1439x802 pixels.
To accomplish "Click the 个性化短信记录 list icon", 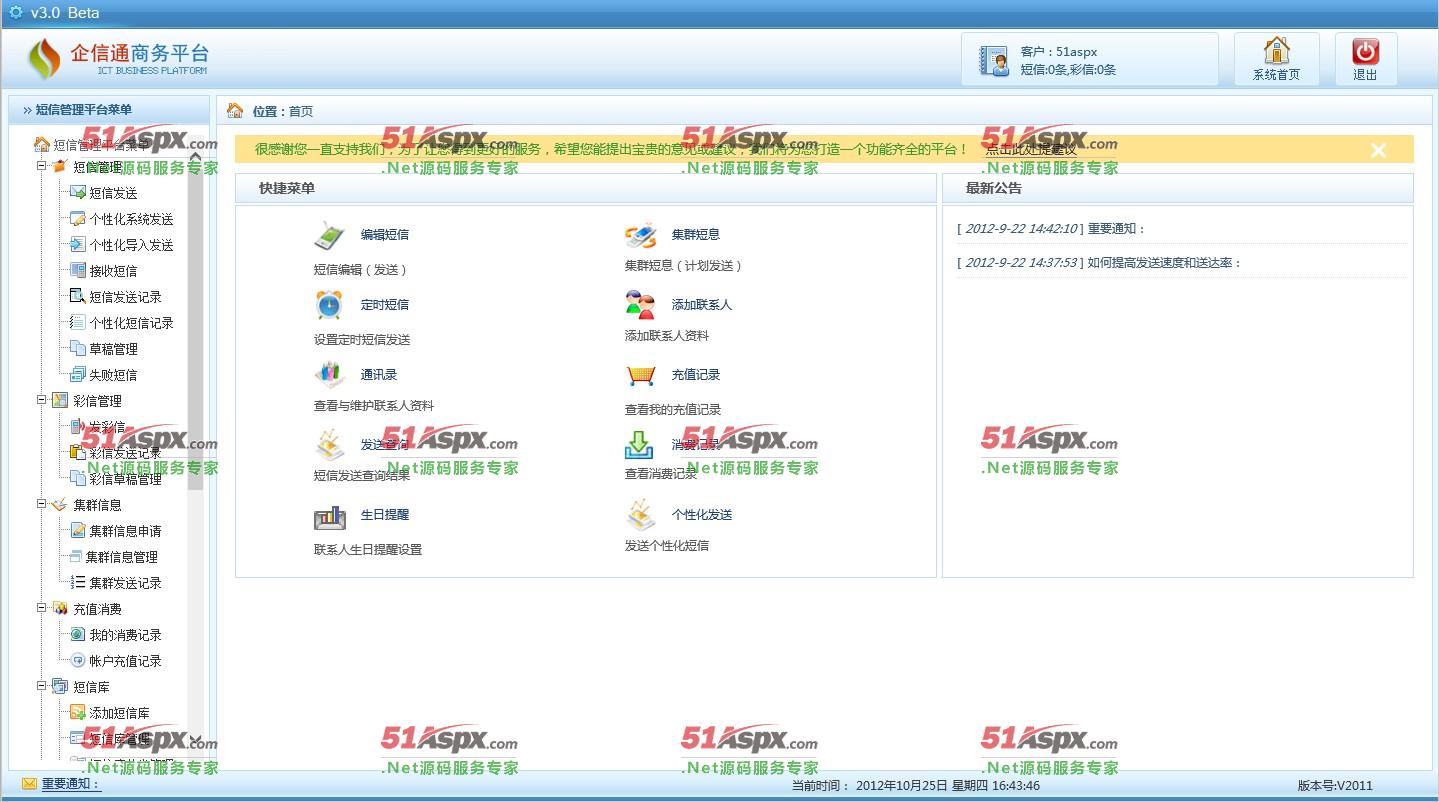I will pos(78,323).
